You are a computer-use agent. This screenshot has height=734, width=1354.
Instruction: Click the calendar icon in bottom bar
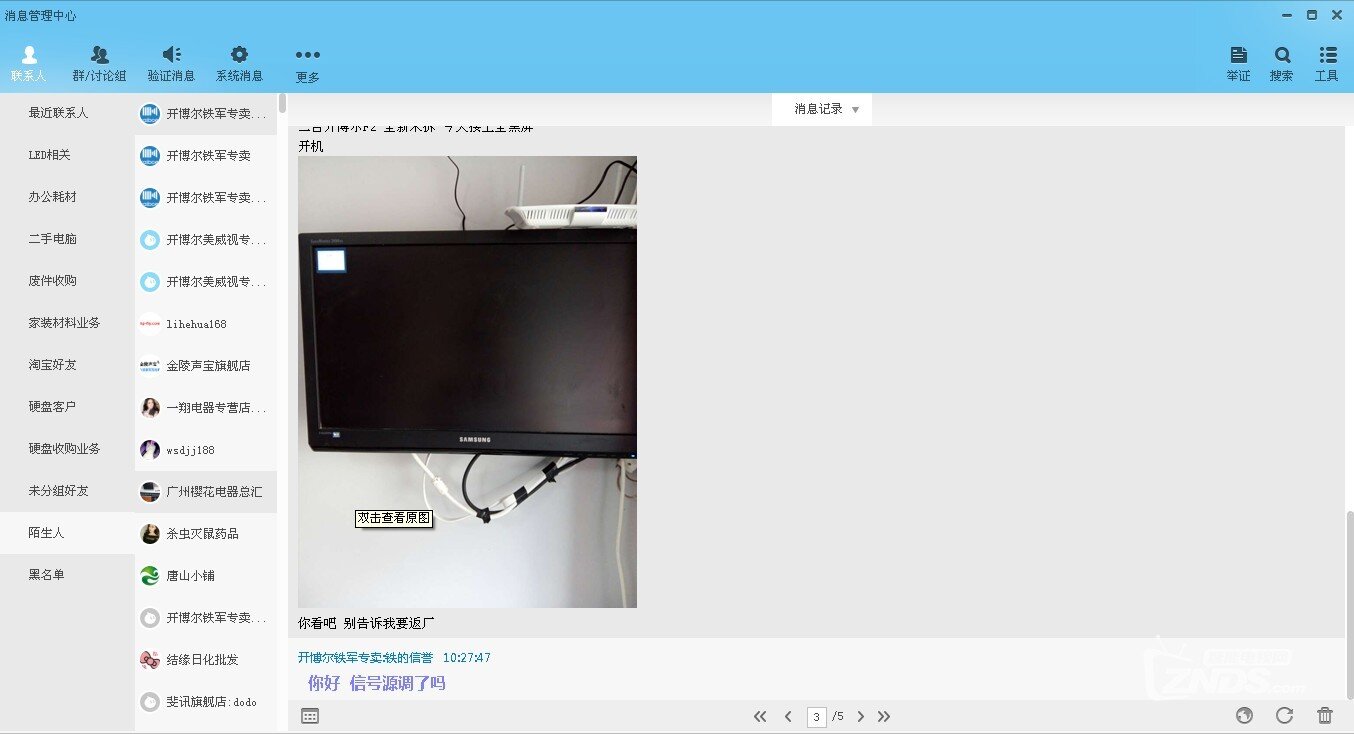click(310, 716)
